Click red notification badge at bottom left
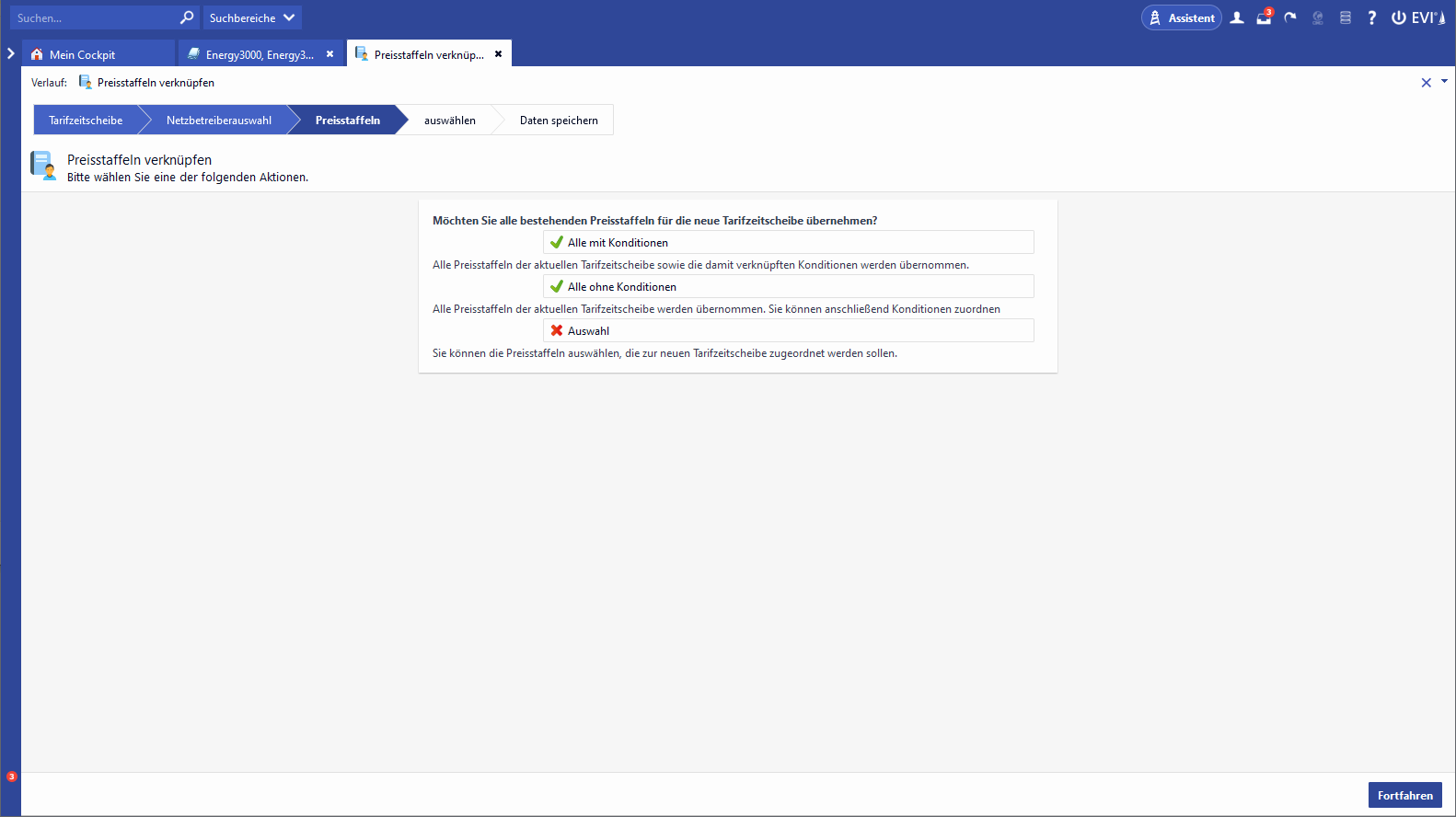Screen dimensions: 1456x817 tap(12, 777)
